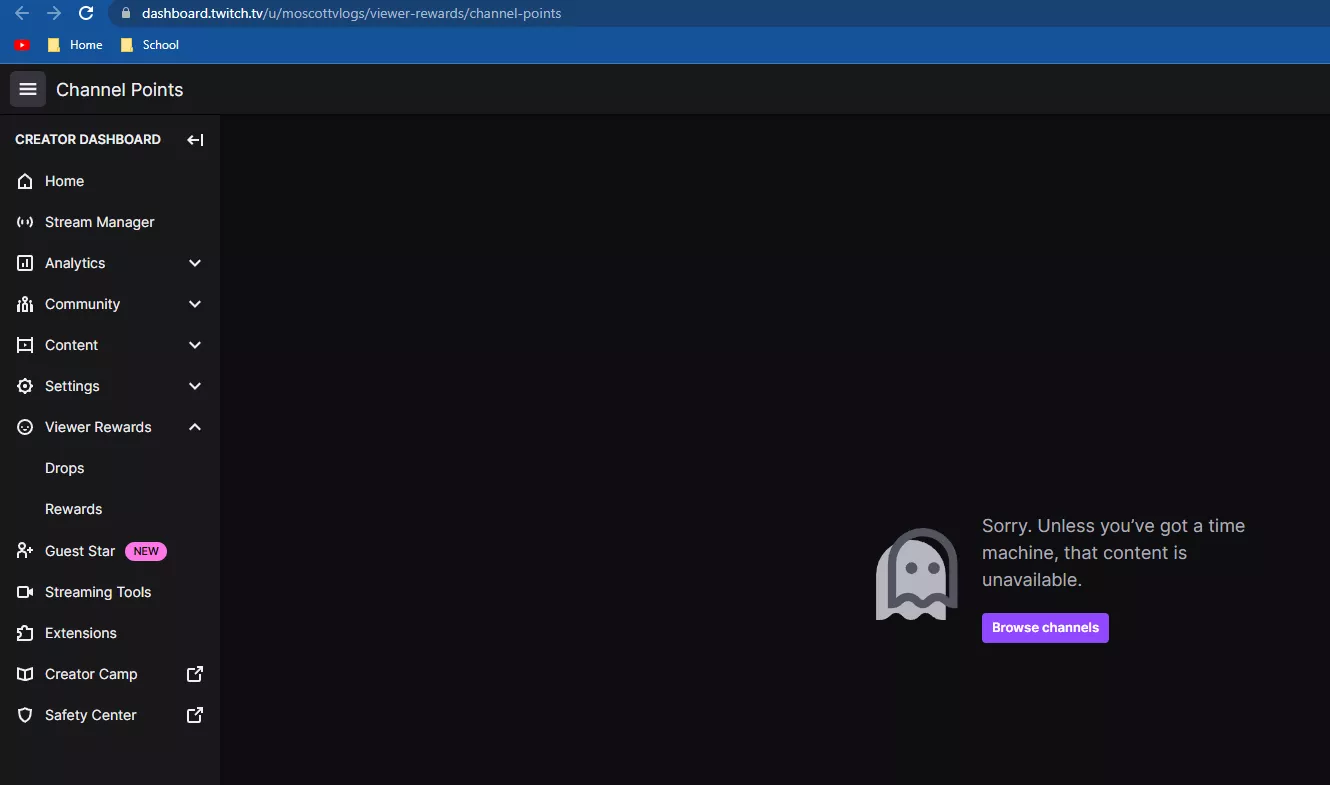Select the Content icon
1330x785 pixels.
coord(24,345)
